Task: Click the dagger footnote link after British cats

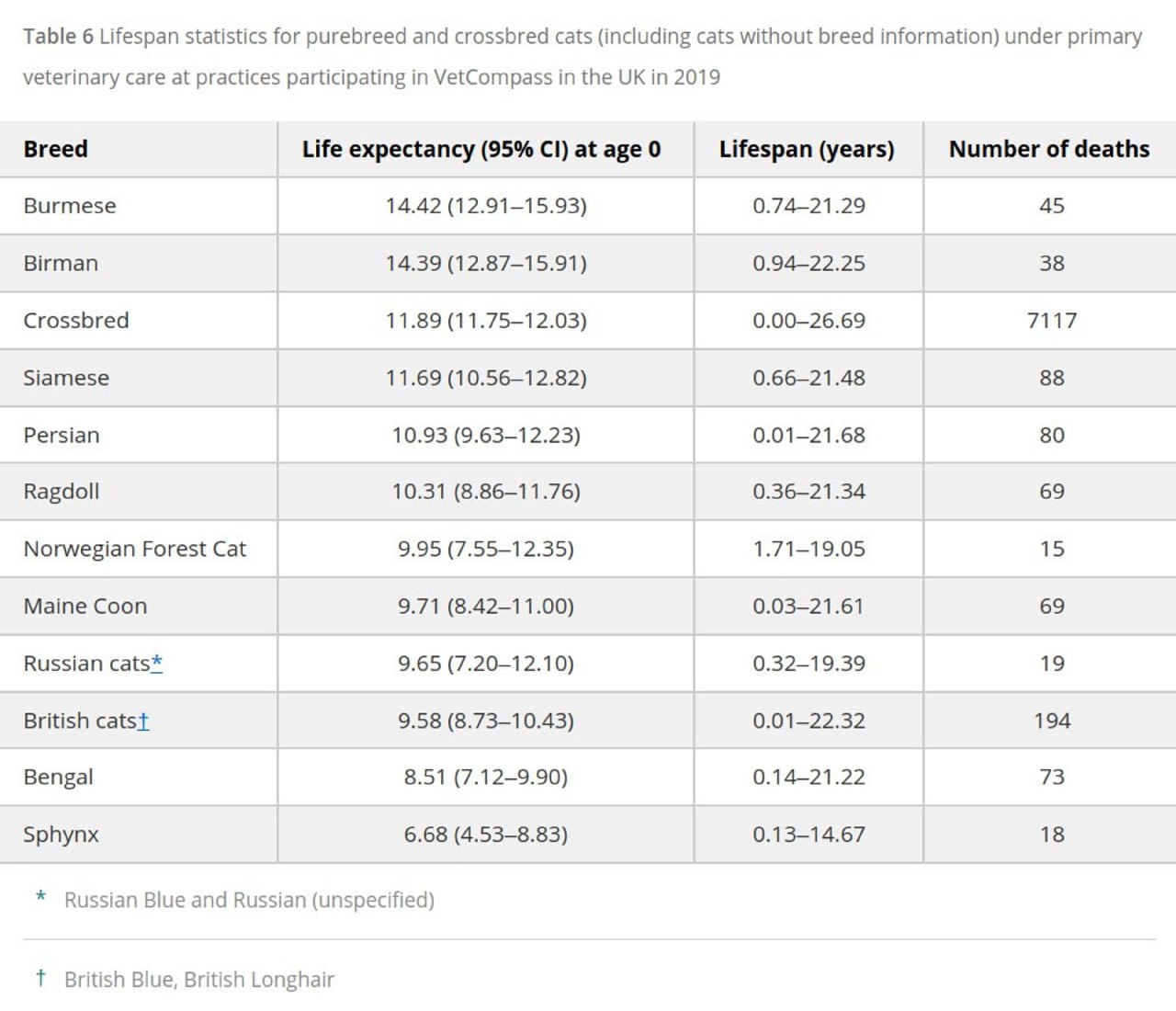Action: coord(143,721)
